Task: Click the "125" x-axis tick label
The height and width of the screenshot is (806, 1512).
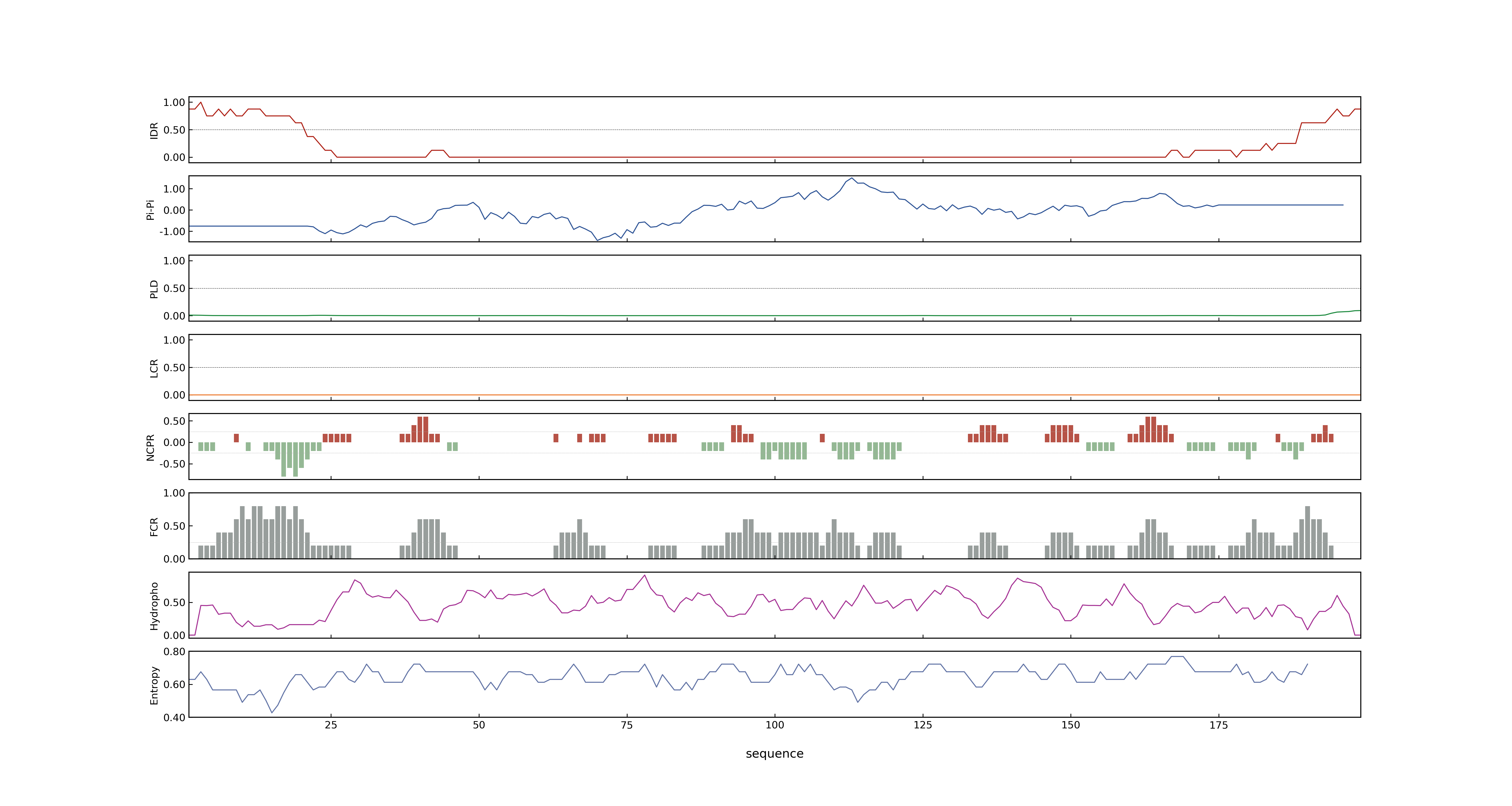Action: tap(923, 725)
